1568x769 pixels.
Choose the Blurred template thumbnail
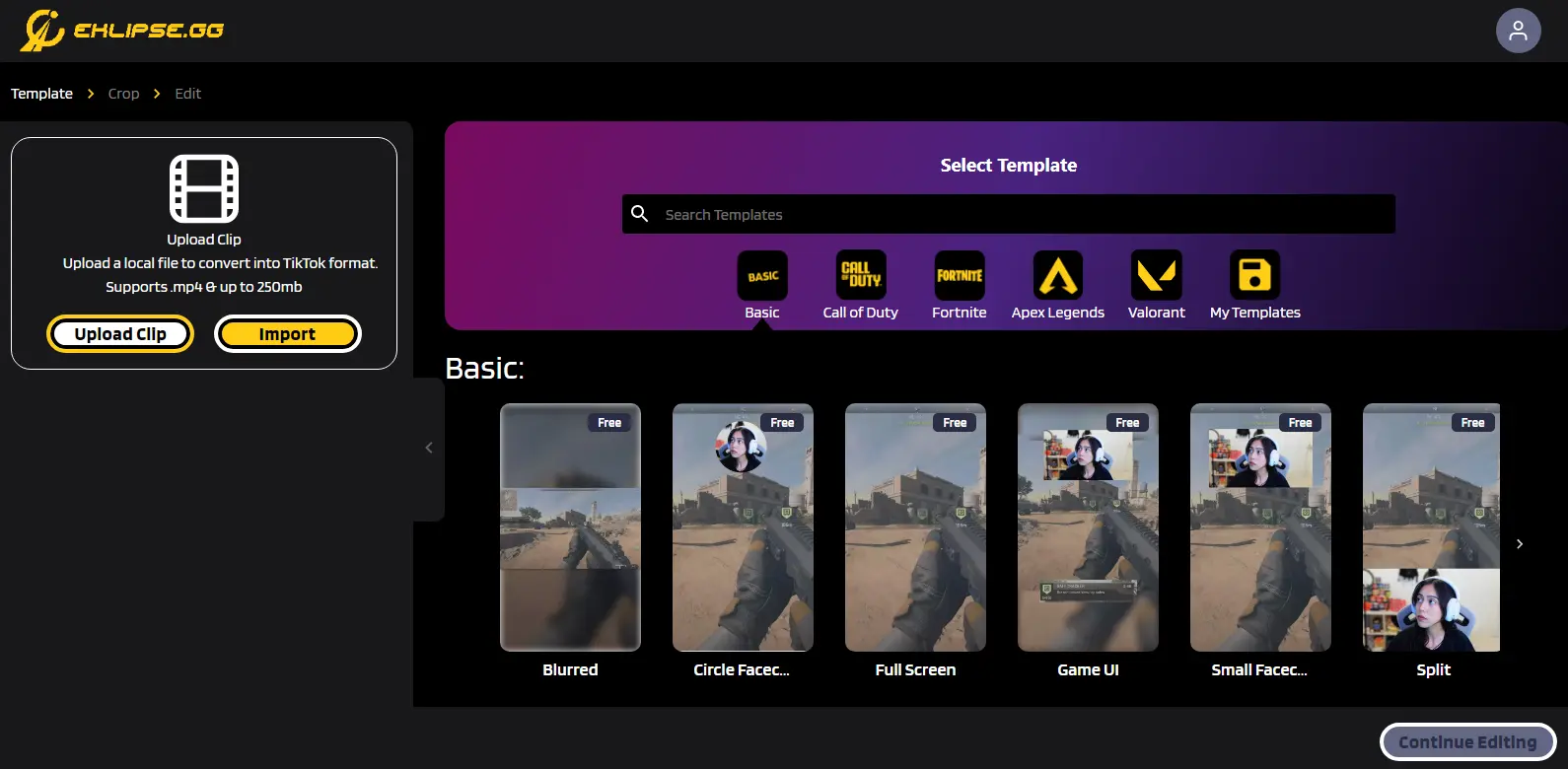(570, 527)
